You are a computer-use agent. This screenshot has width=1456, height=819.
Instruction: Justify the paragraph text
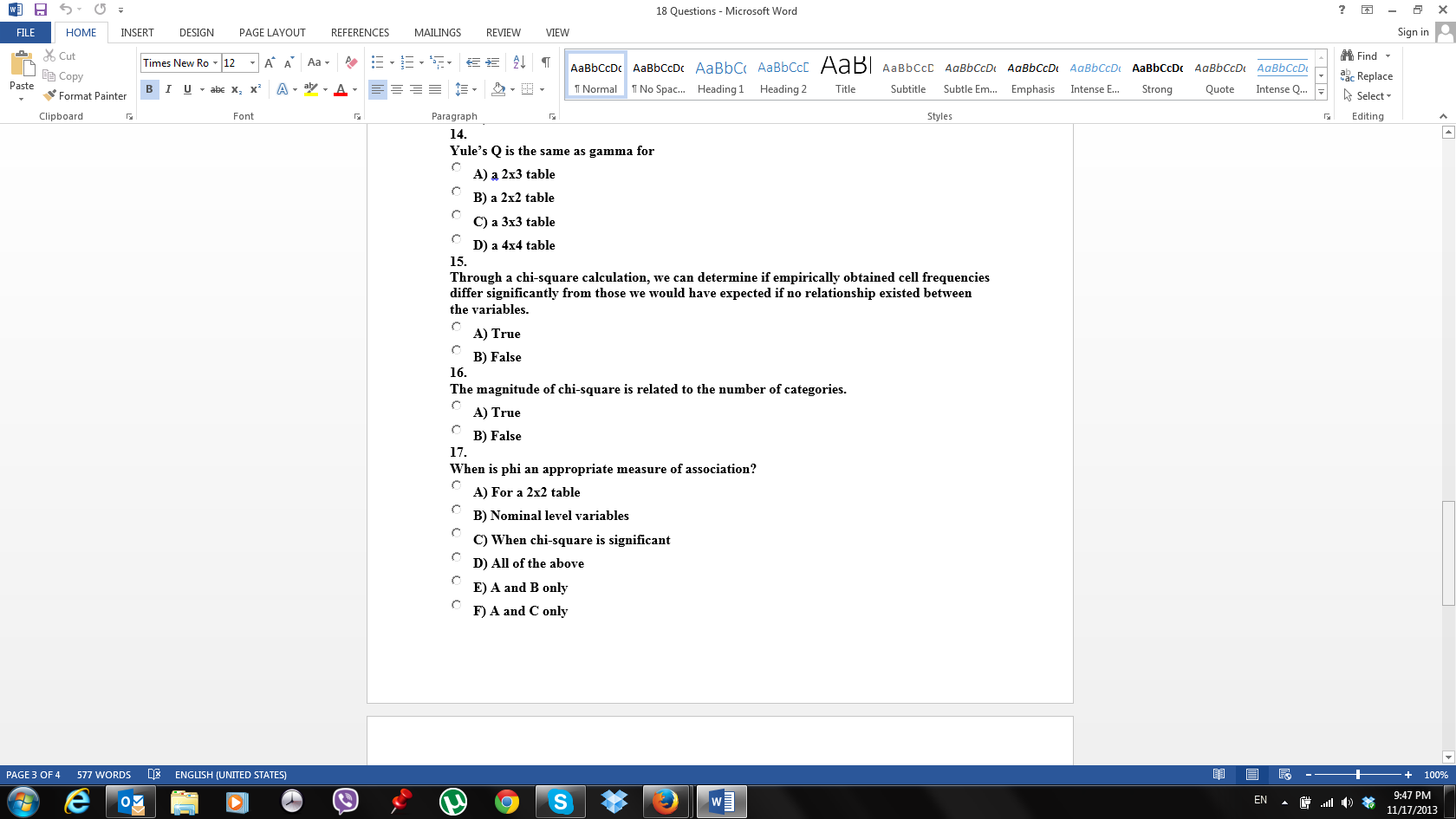435,89
